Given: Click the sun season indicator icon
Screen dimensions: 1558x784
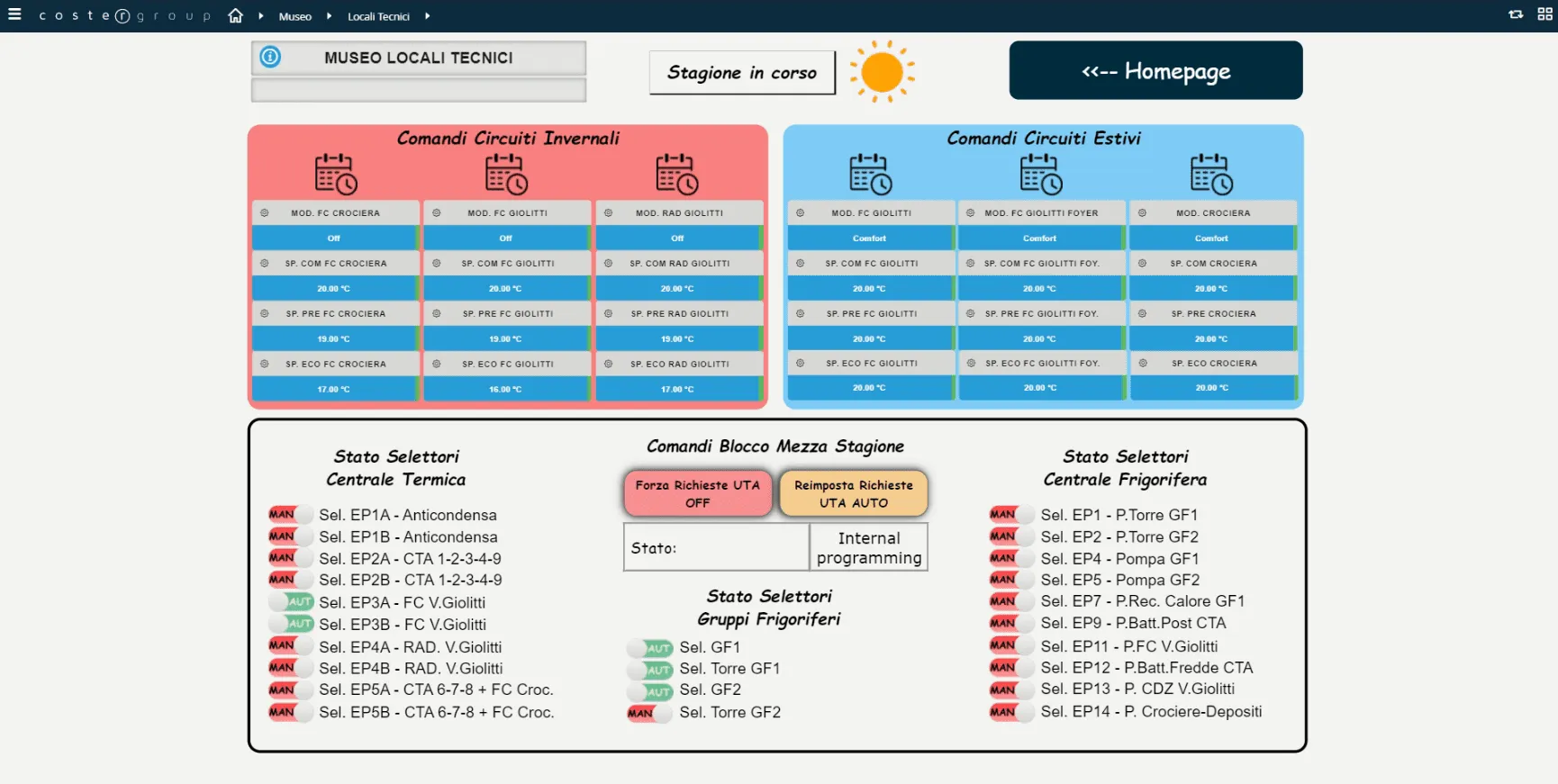Looking at the screenshot, I should (x=882, y=71).
